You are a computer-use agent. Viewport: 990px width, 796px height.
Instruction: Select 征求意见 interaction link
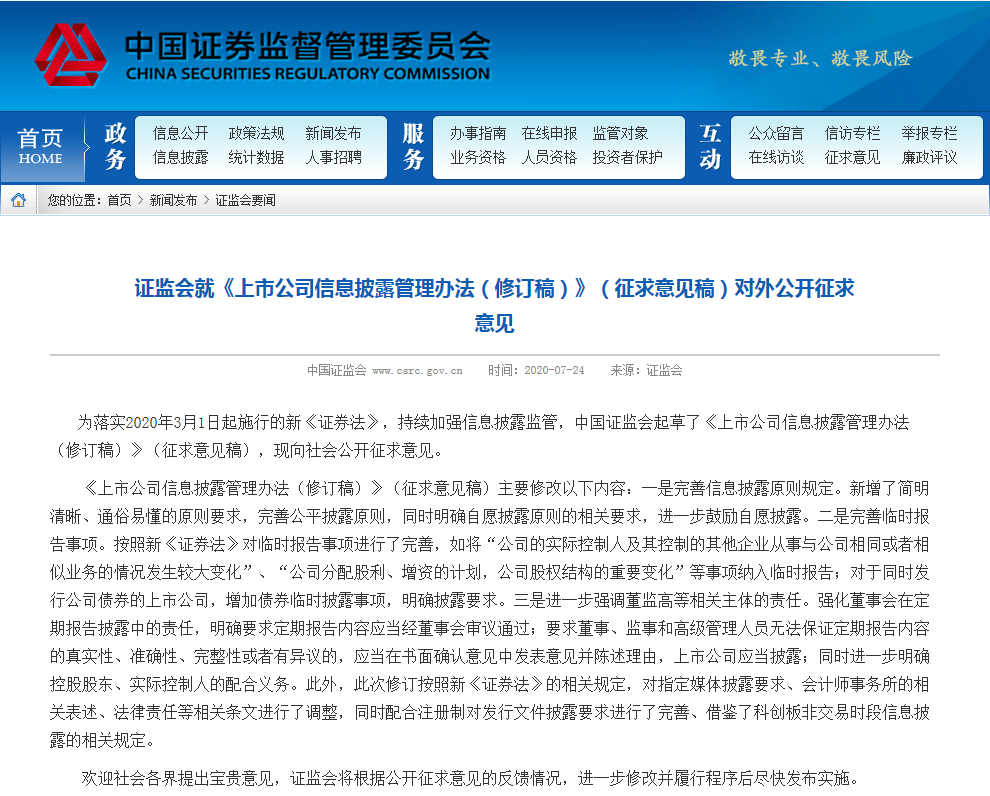pos(852,157)
